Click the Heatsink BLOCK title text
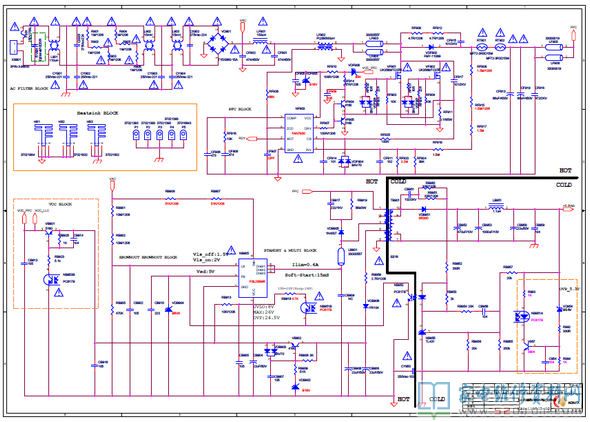 (97, 113)
